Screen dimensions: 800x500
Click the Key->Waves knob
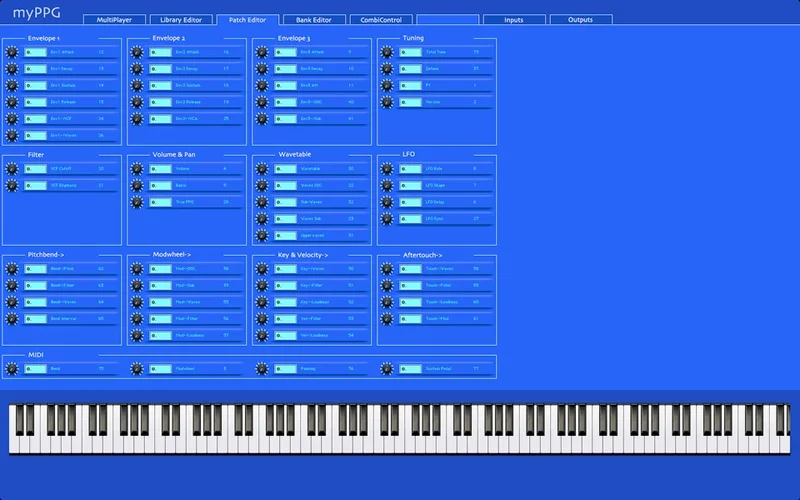click(x=262, y=269)
